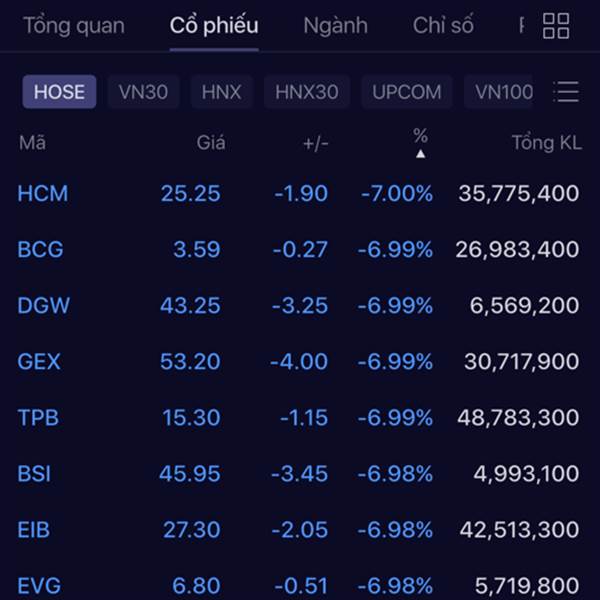Select the VN30 index filter

click(143, 92)
